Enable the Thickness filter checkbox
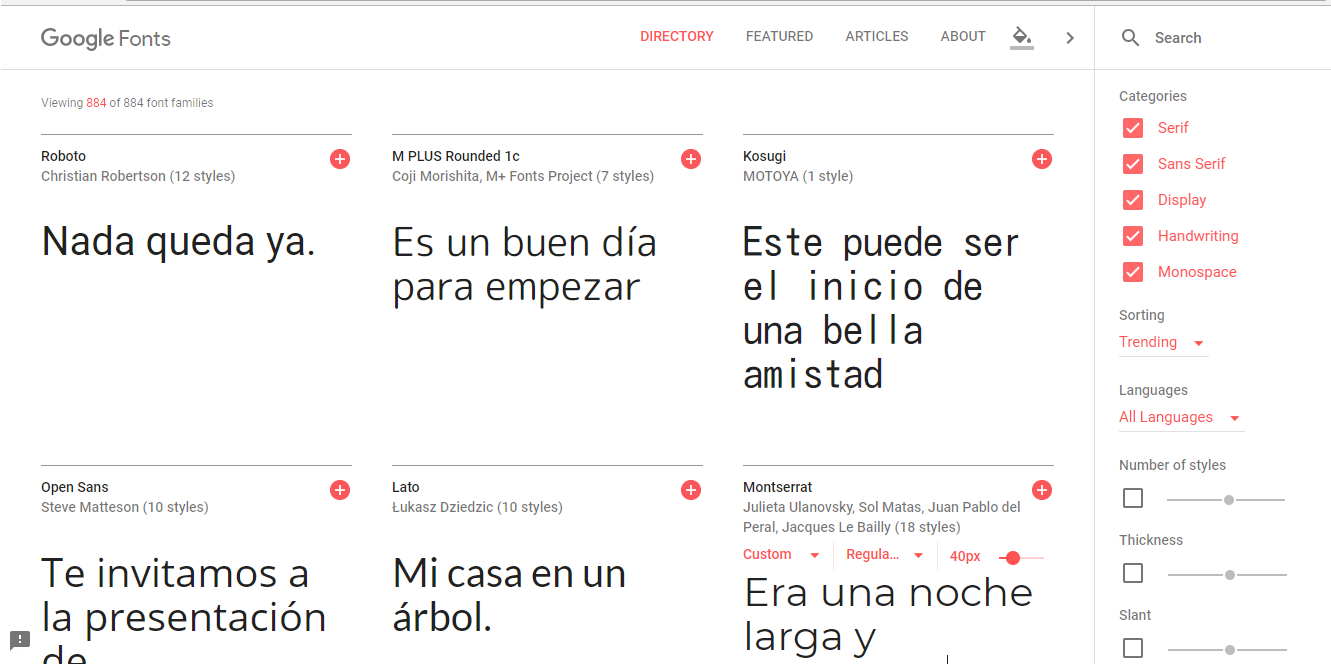 tap(1133, 573)
